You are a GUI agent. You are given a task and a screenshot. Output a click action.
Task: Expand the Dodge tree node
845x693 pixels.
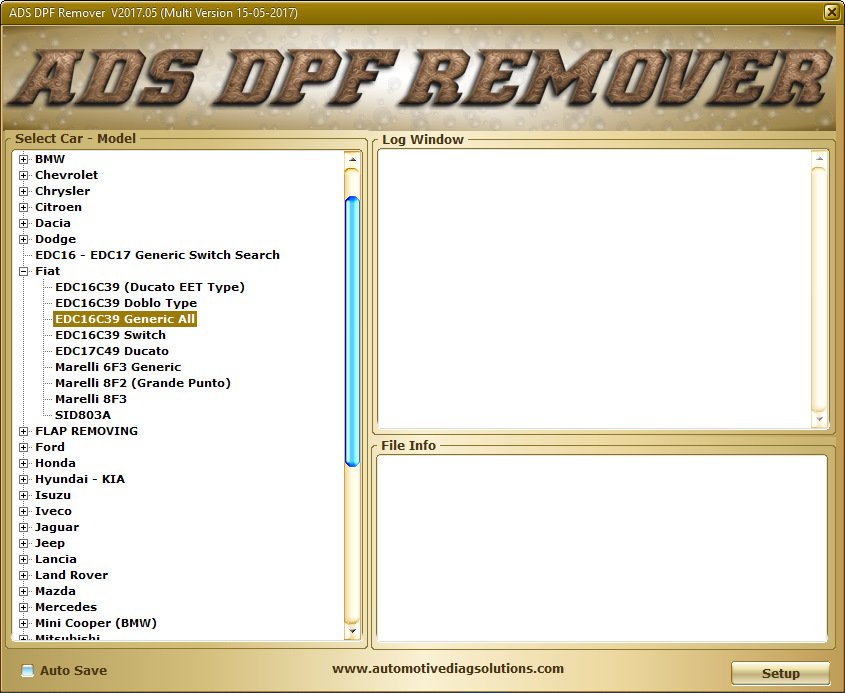23,239
